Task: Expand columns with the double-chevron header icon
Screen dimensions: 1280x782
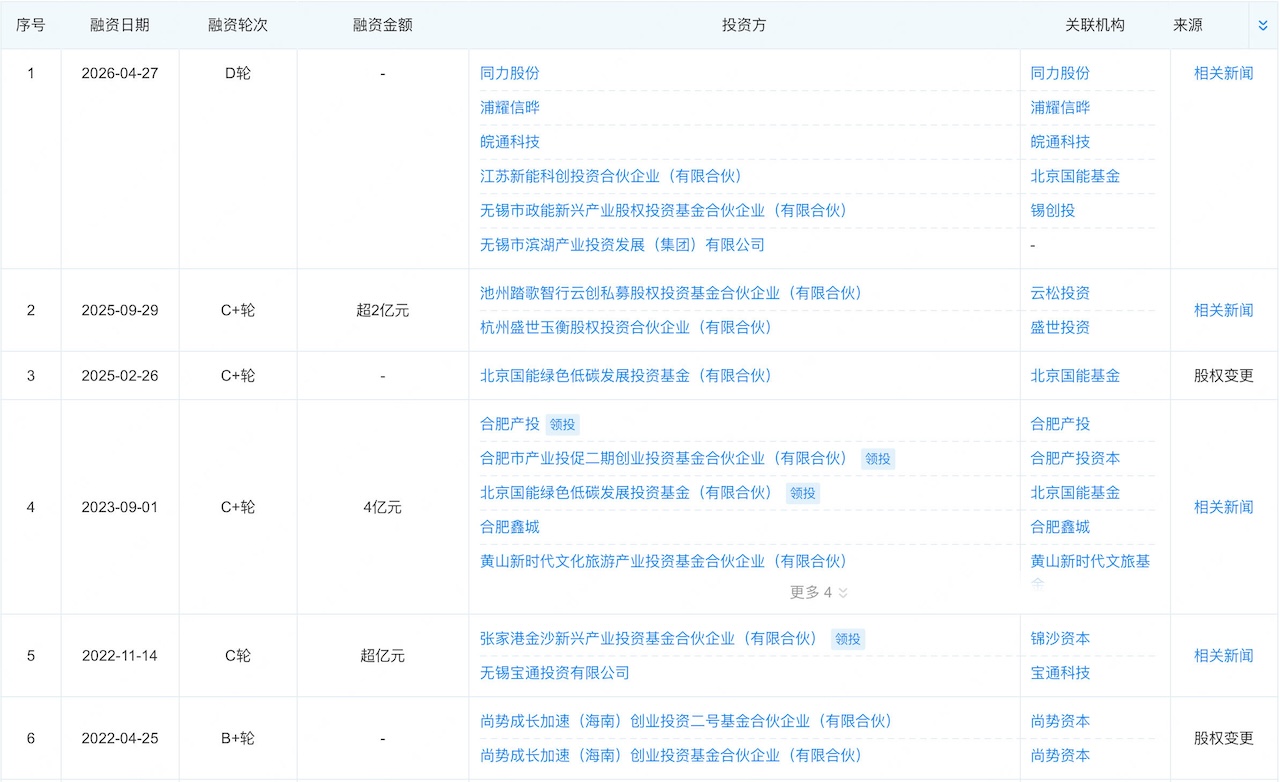Action: 1263,25
